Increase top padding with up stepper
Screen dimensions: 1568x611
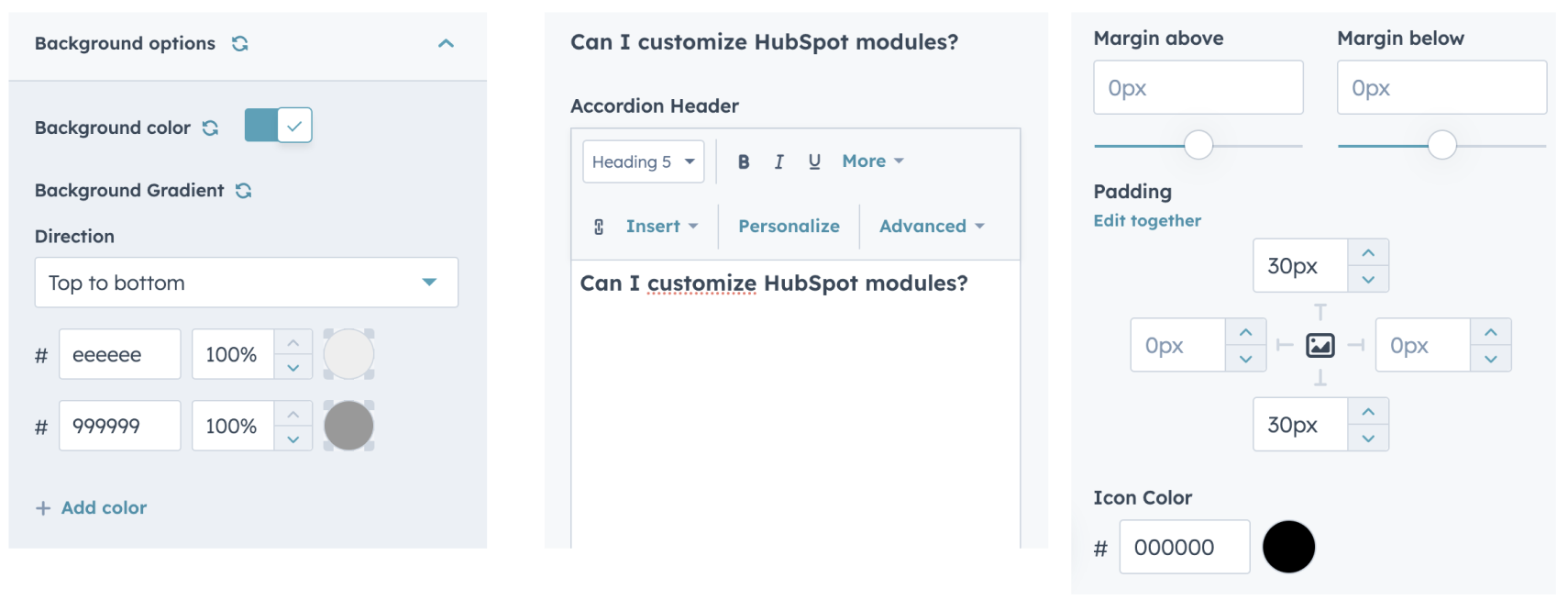pos(1368,253)
